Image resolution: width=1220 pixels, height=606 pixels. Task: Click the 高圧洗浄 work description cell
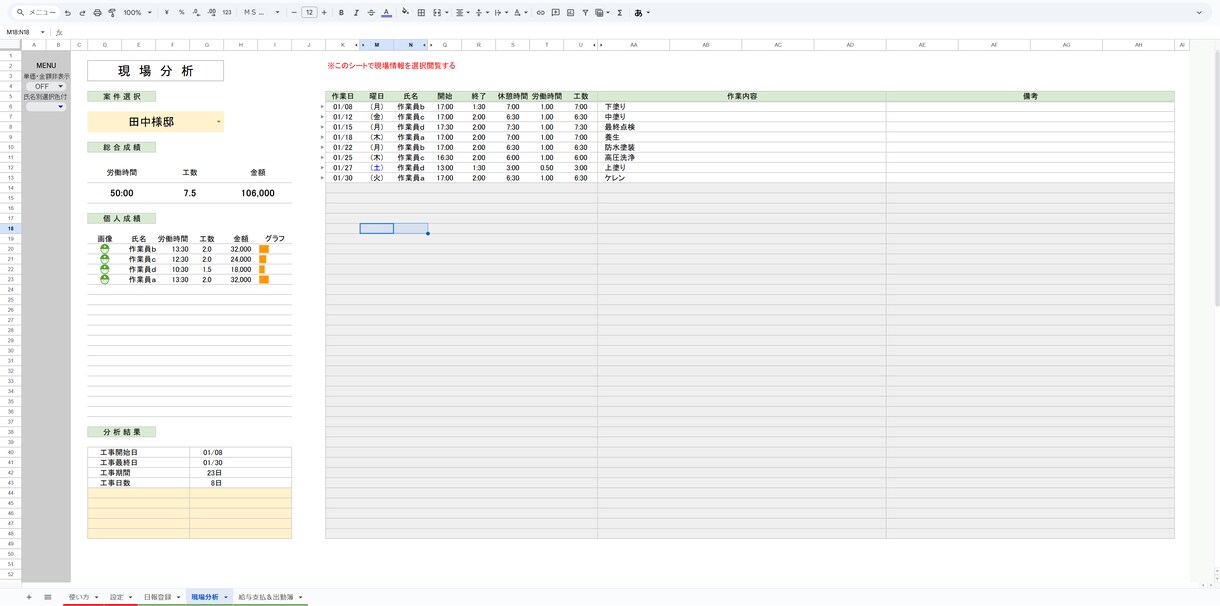[x=741, y=157]
